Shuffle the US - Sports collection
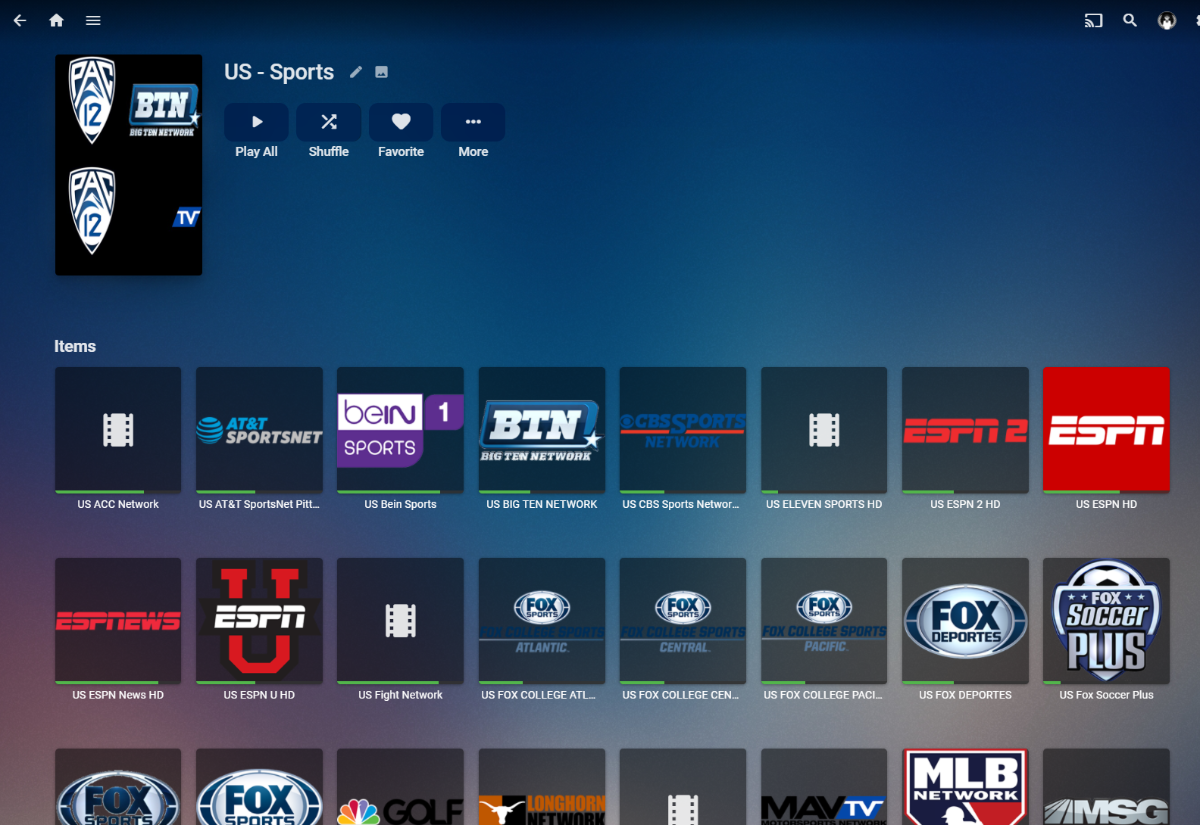 point(329,122)
